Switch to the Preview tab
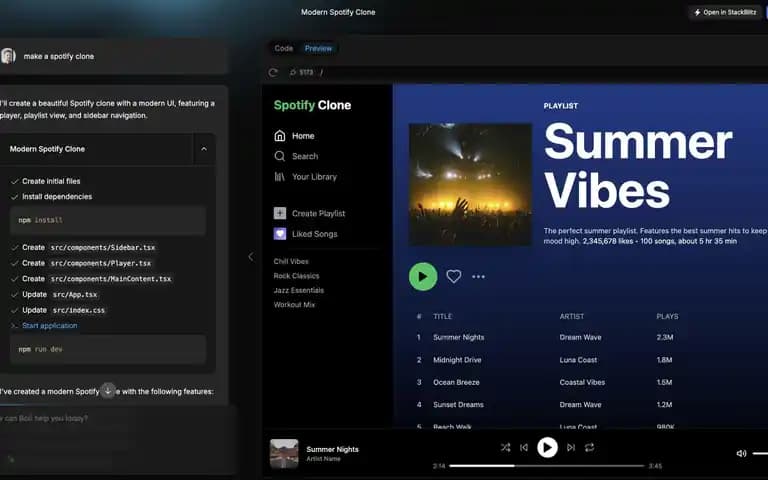 click(x=318, y=48)
